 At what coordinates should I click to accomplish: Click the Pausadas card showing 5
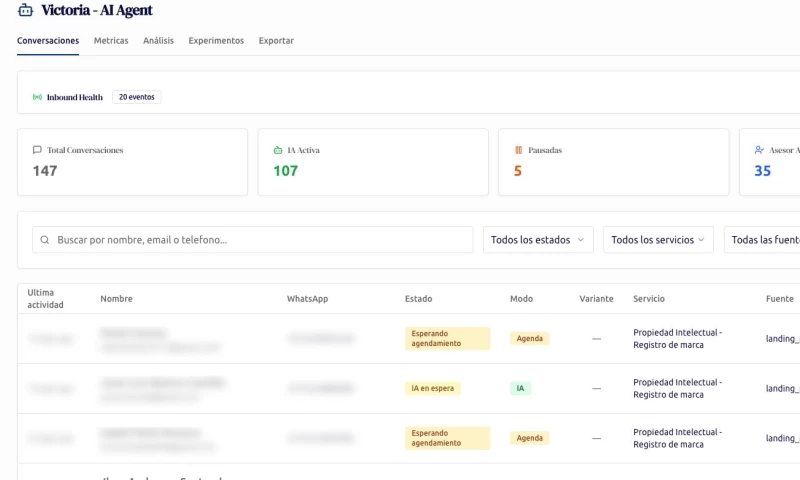point(614,162)
